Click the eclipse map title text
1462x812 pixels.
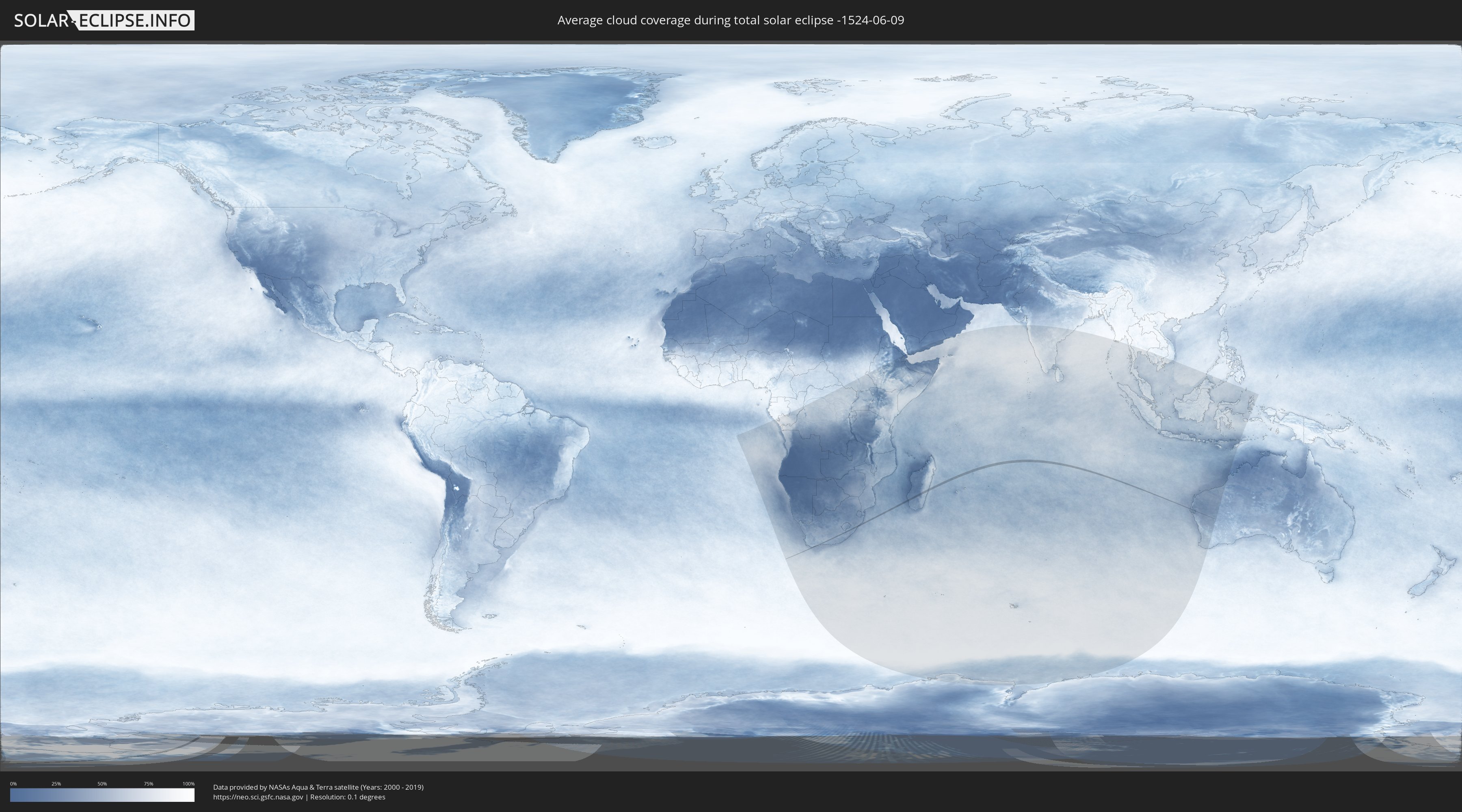coord(731,20)
